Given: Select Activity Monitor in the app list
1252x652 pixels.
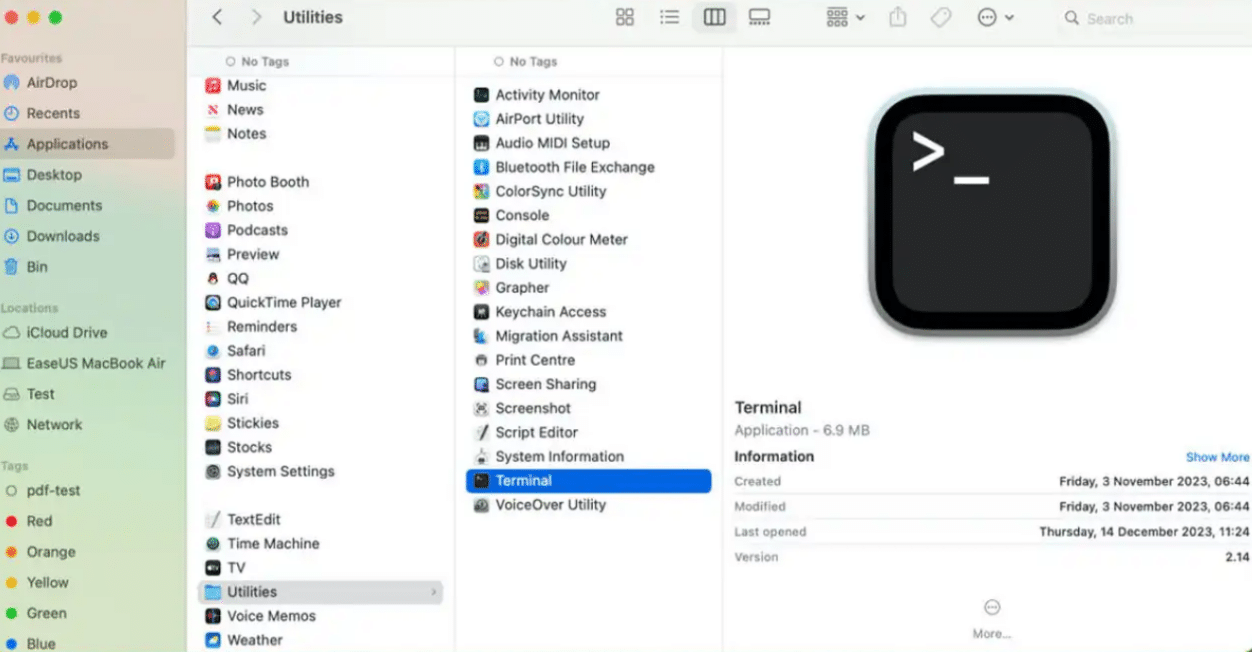Looking at the screenshot, I should pos(547,94).
